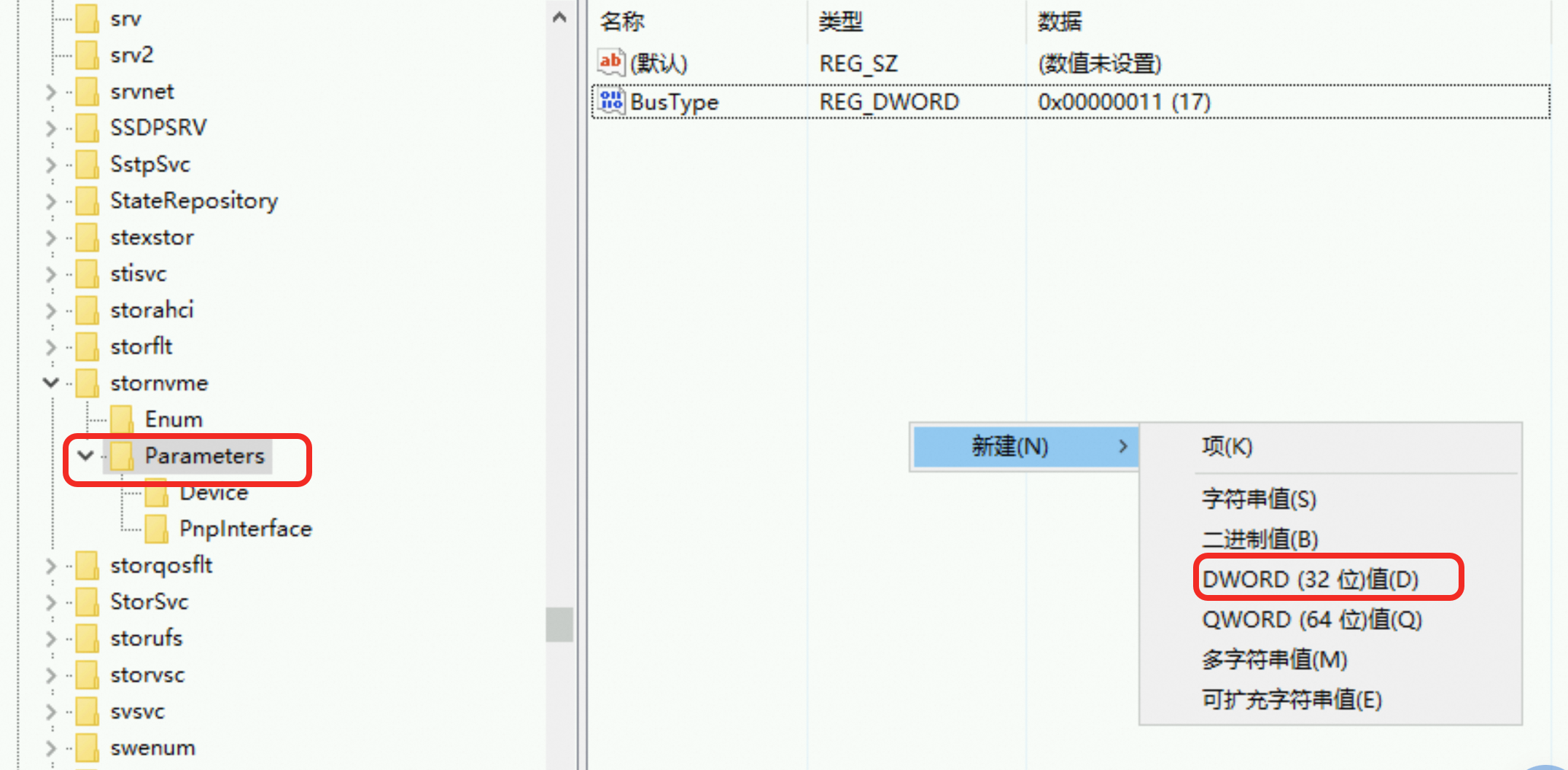Click the 0x00000011 (17) data cell
Image resolution: width=1568 pixels, height=770 pixels.
[x=1124, y=102]
